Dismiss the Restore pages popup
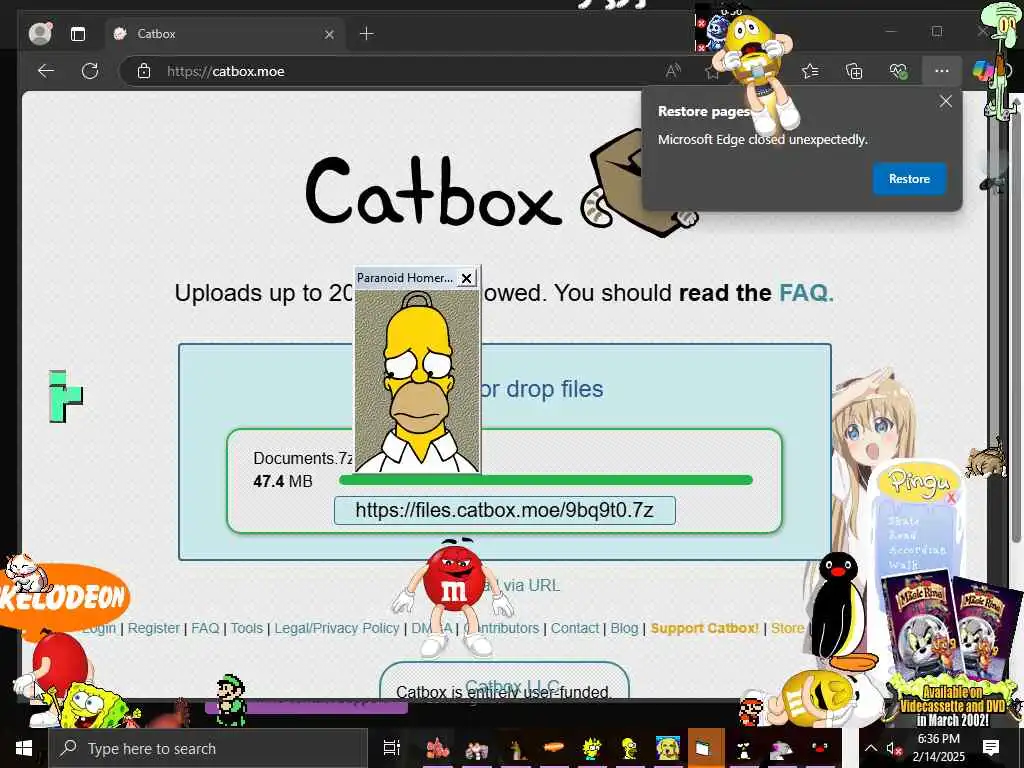The image size is (1024, 768). click(945, 101)
